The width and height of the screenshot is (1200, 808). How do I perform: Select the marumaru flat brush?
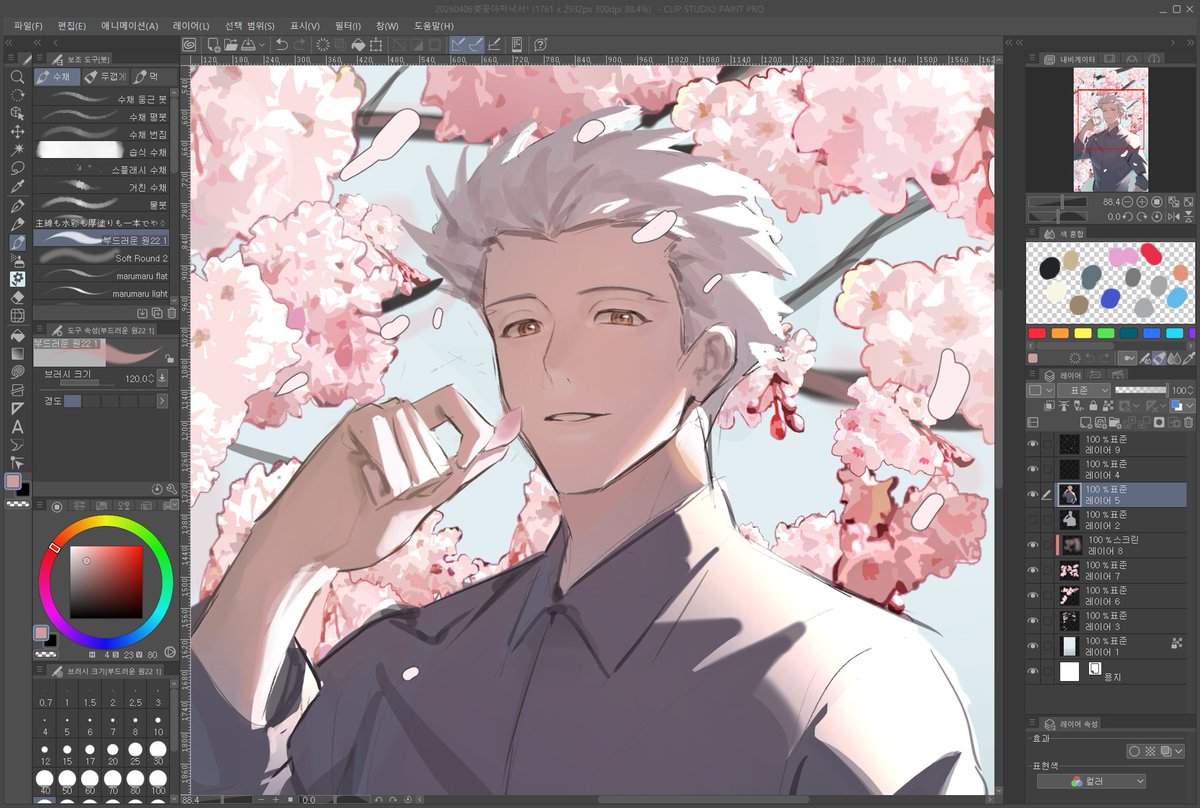pyautogui.click(x=102, y=276)
